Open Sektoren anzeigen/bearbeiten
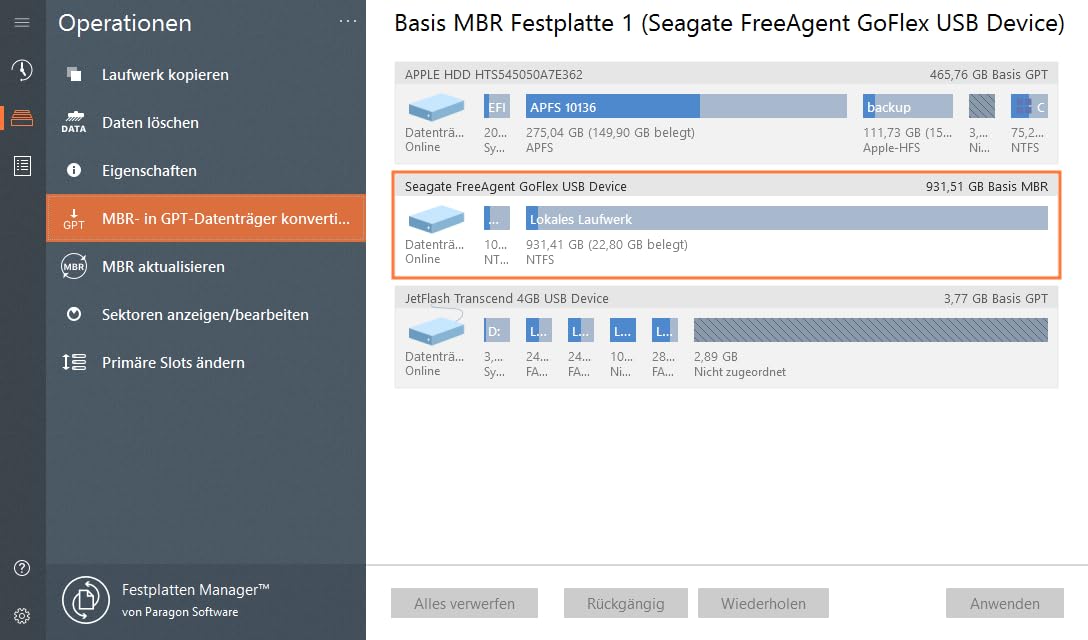The image size is (1088, 640). tap(206, 314)
